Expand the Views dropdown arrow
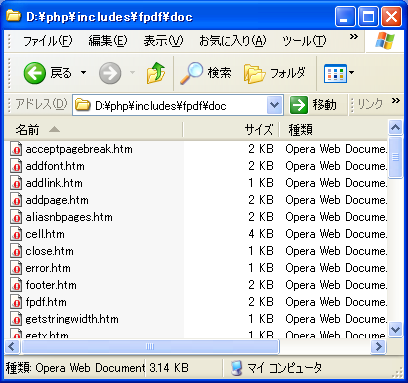This screenshot has height=383, width=408. point(351,72)
